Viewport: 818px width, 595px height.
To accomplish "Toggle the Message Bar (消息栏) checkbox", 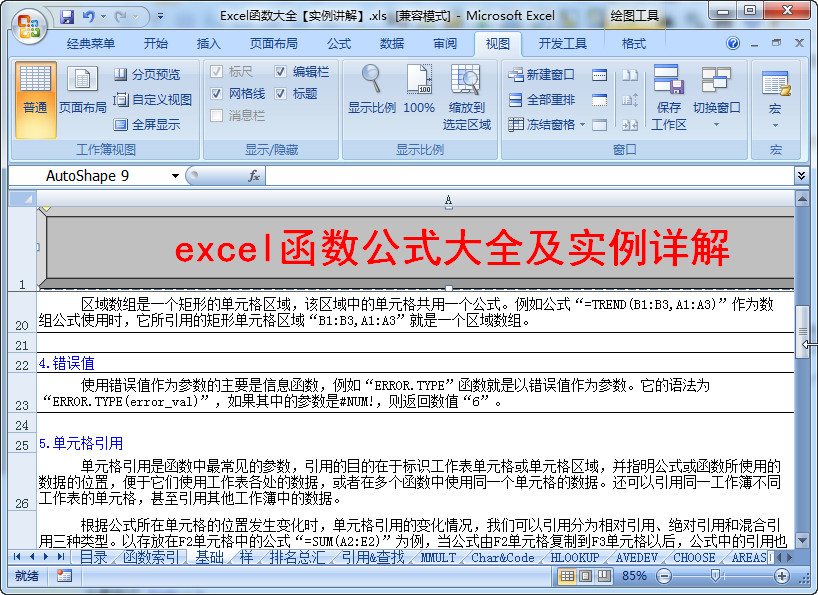I will coord(216,115).
